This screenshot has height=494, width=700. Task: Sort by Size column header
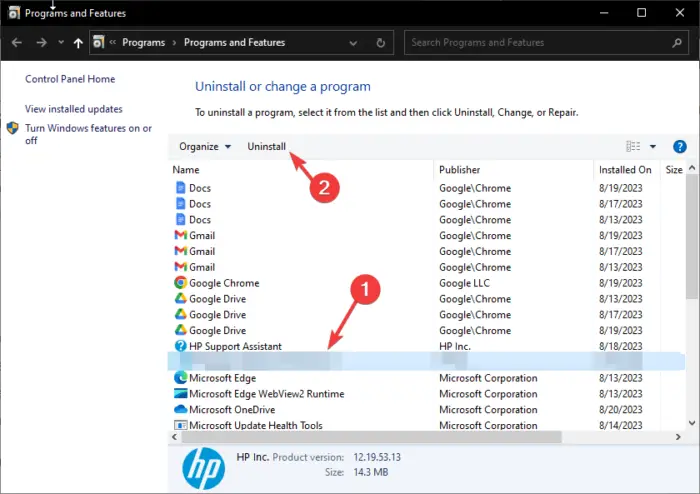click(674, 170)
